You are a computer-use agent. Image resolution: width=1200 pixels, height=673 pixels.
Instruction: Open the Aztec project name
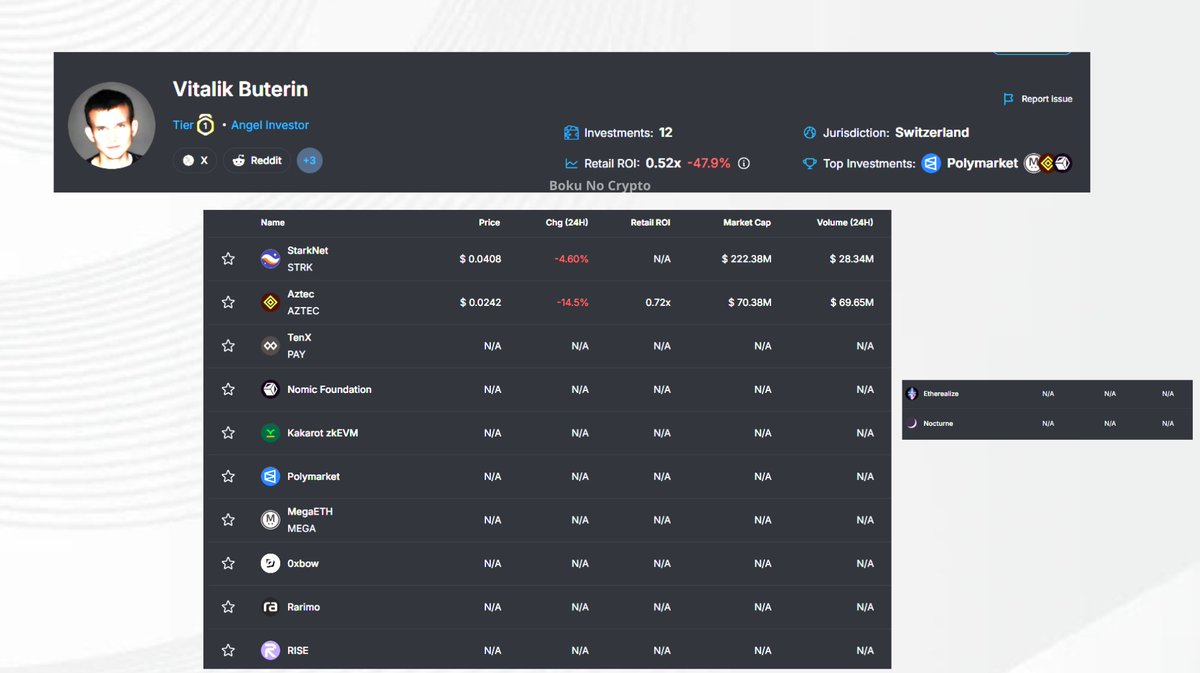tap(300, 294)
